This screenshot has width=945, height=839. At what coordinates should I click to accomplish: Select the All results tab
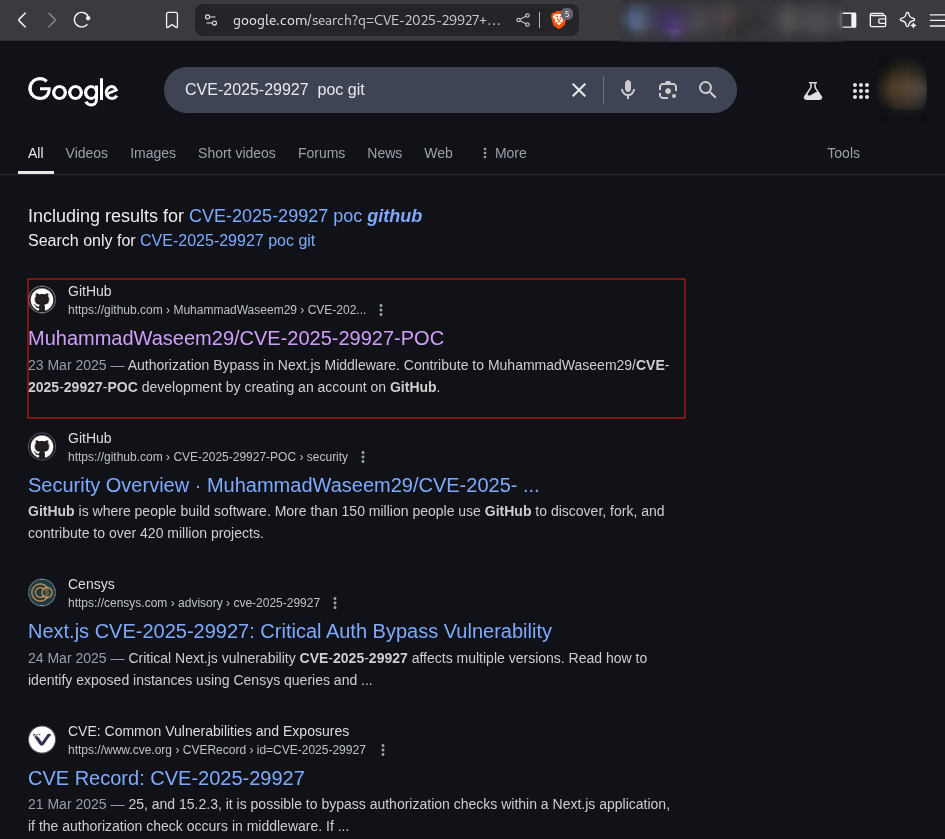(36, 153)
